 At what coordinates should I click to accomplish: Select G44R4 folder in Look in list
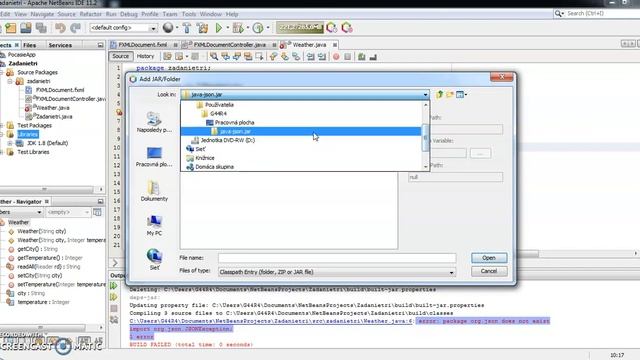click(218, 113)
